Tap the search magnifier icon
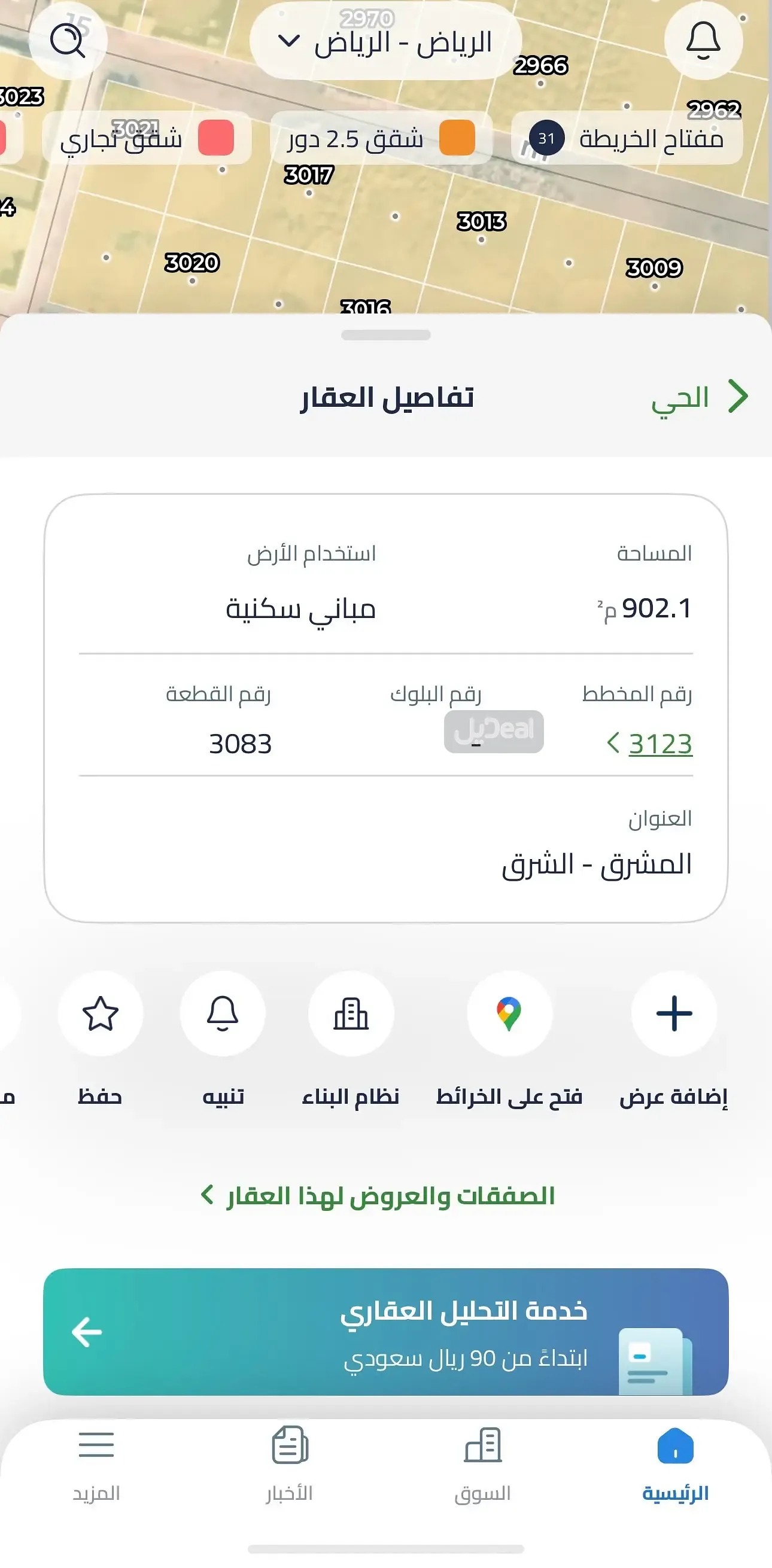This screenshot has height=1568, width=772. (x=68, y=41)
